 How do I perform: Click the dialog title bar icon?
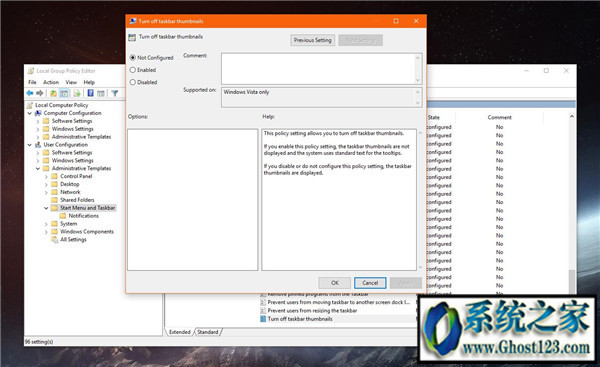pos(133,21)
